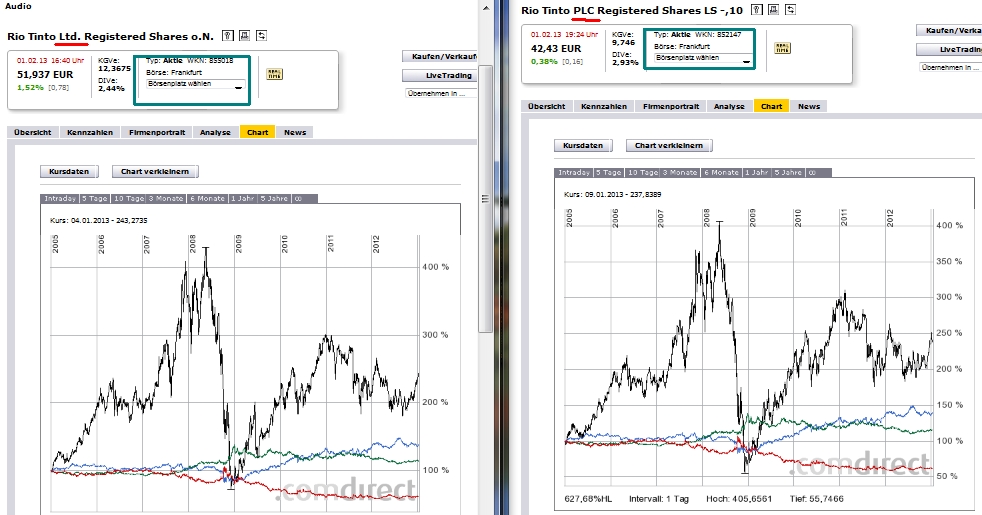The width and height of the screenshot is (982, 515).
Task: Click 'Kurs: 09.01.2013 - 237,8389' label
Action: click(612, 194)
